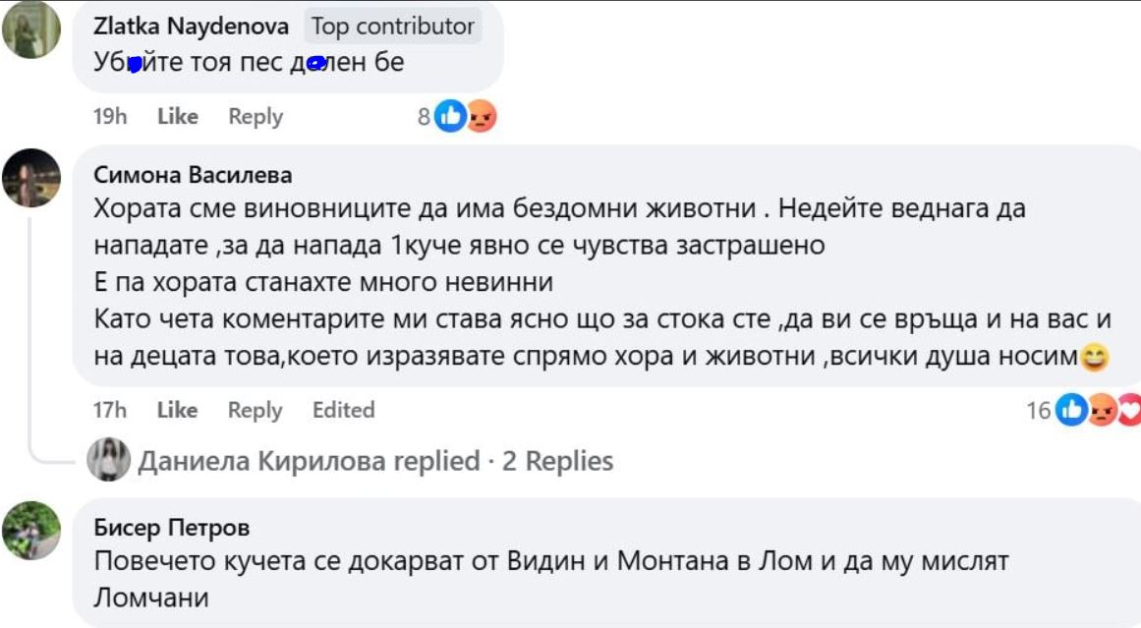Open the Zlatka Naydenova name link
Screen dimensions: 1141x628
191,27
